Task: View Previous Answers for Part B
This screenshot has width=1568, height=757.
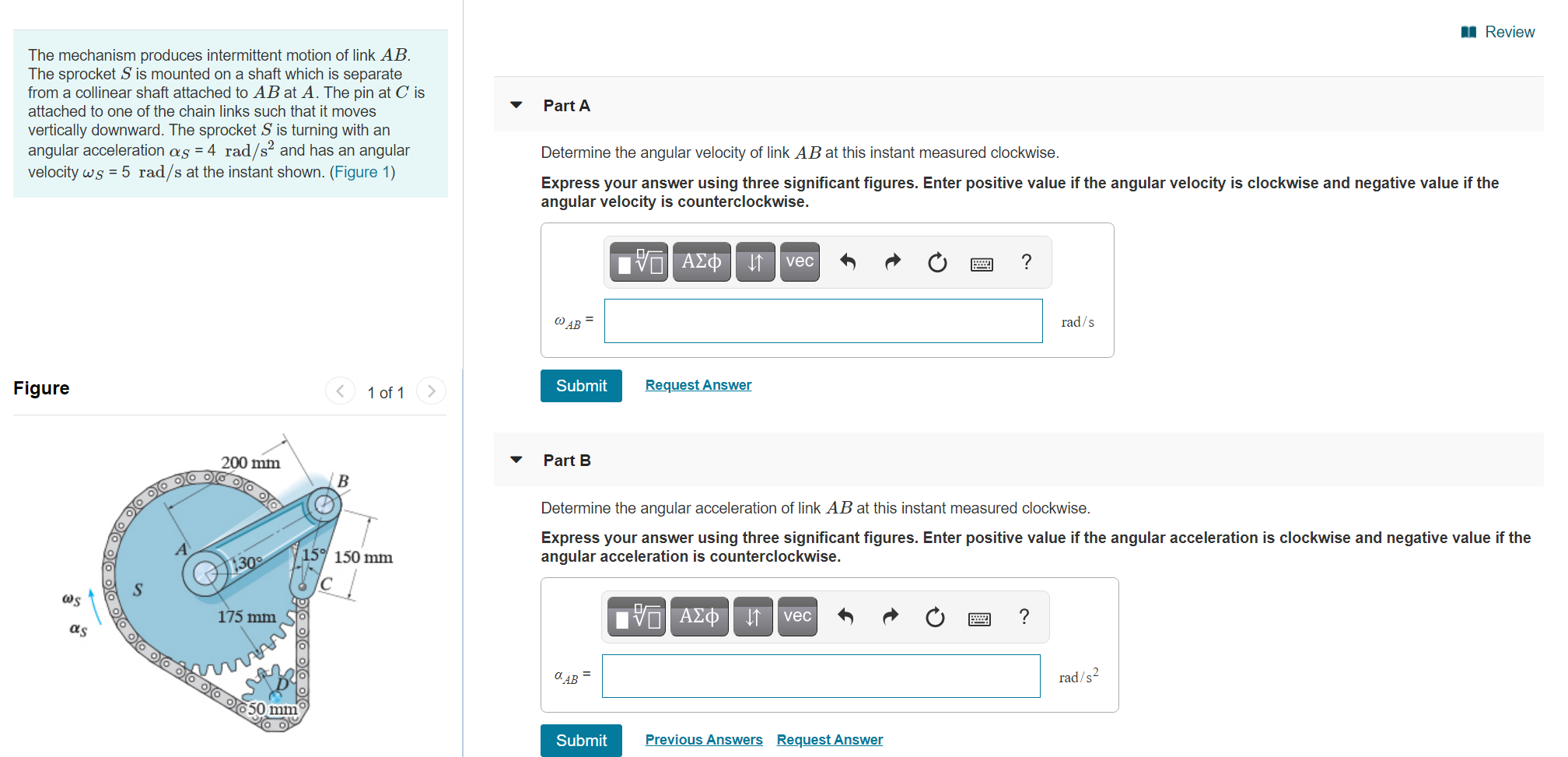Action: (703, 739)
